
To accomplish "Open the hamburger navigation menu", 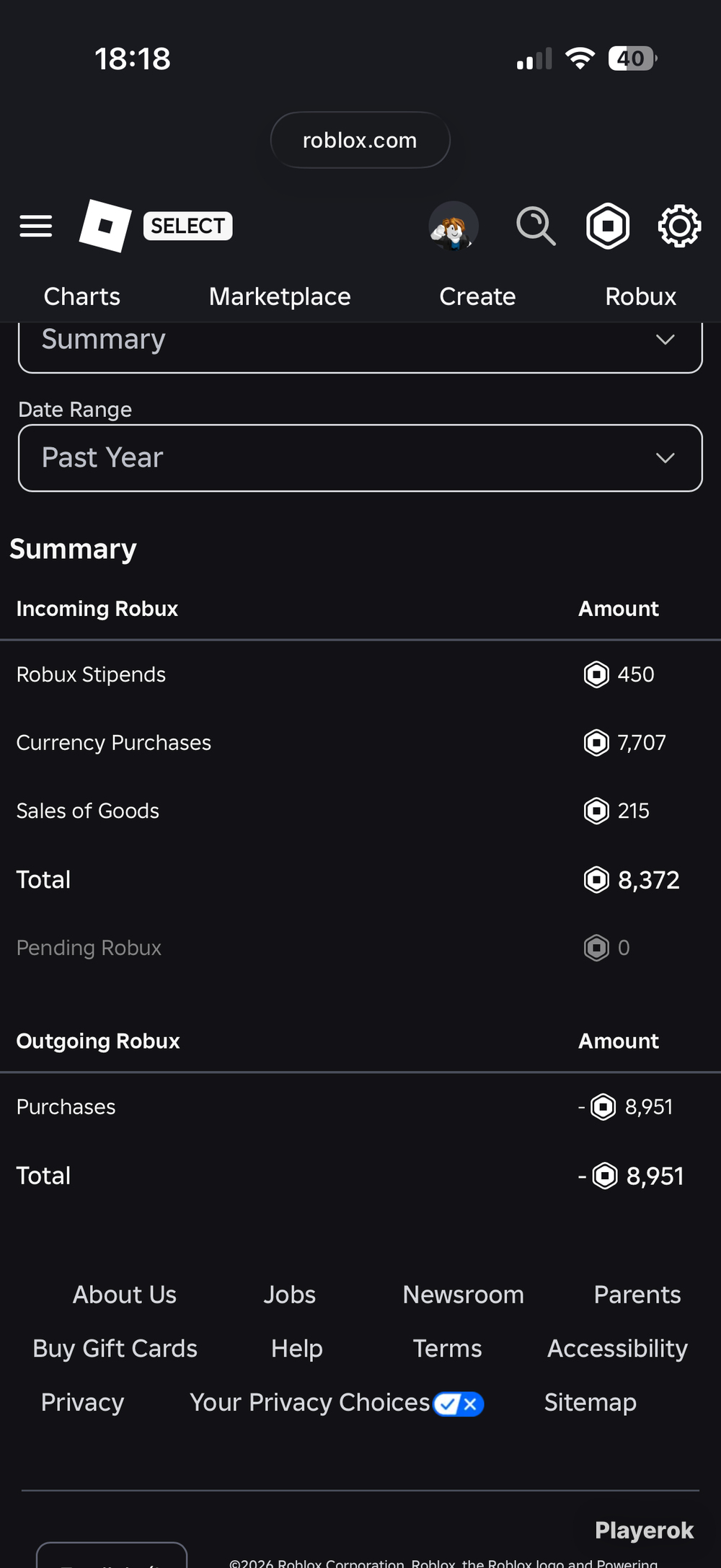I will pyautogui.click(x=35, y=226).
